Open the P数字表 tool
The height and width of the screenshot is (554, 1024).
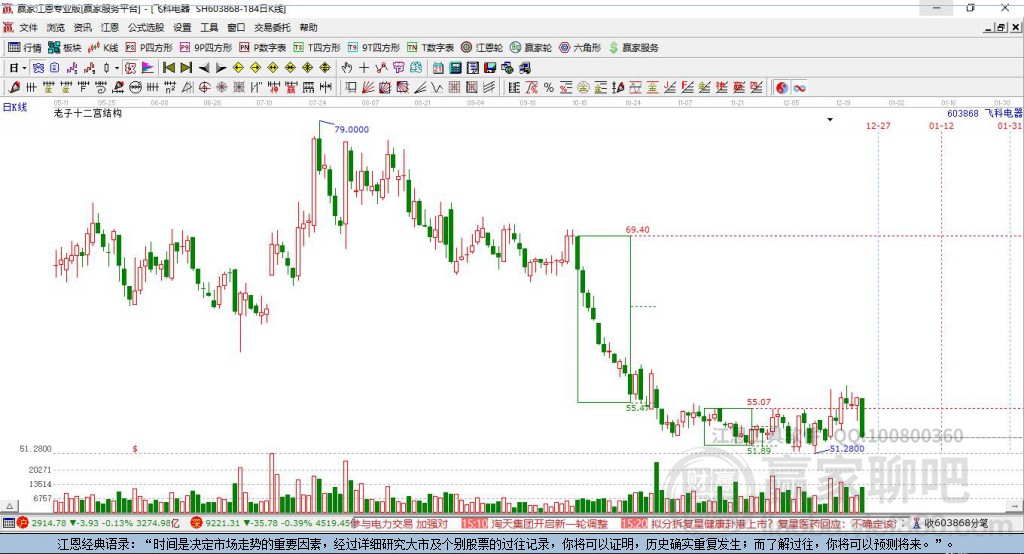tap(263, 48)
